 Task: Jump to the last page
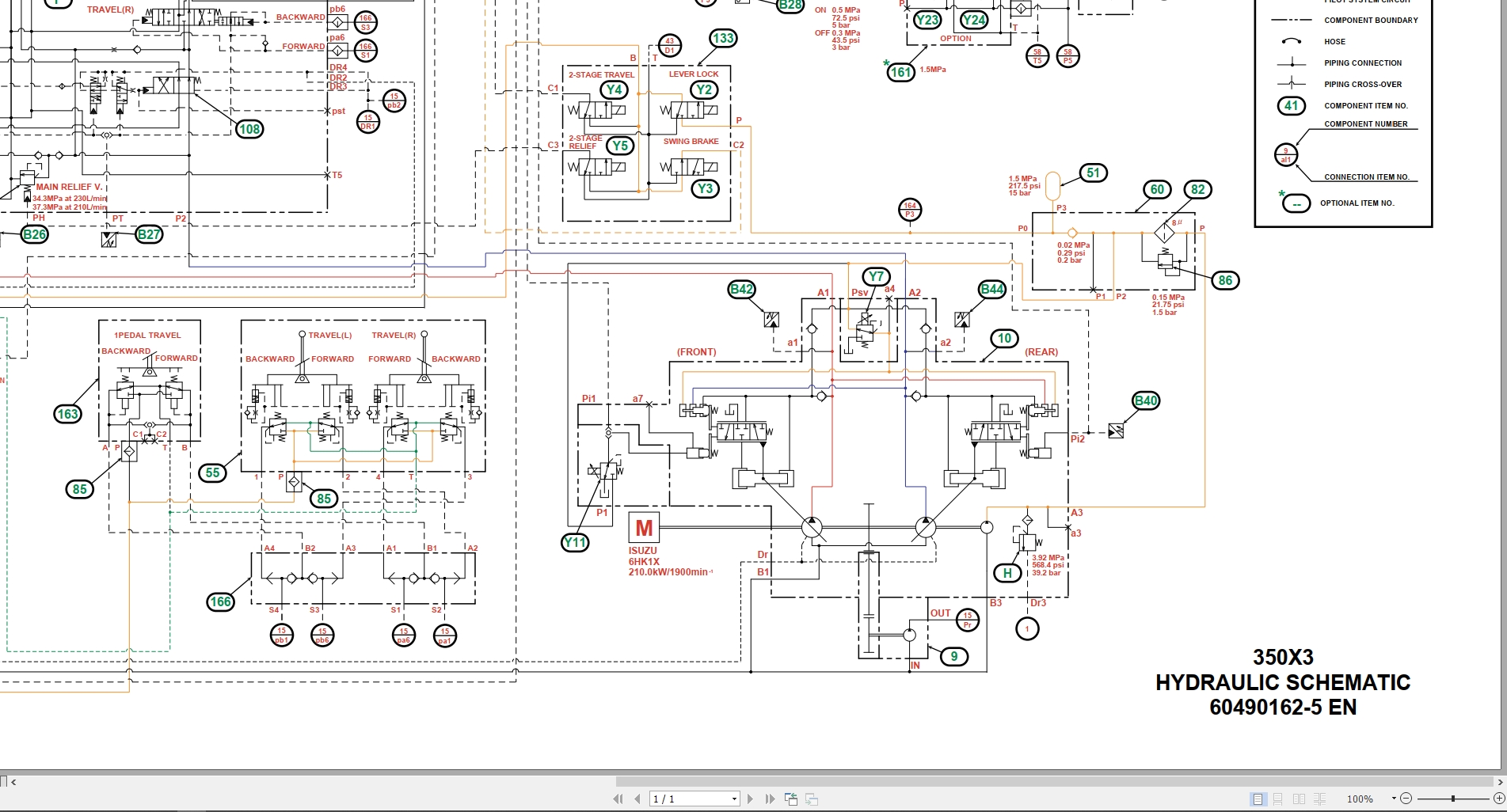point(771,799)
